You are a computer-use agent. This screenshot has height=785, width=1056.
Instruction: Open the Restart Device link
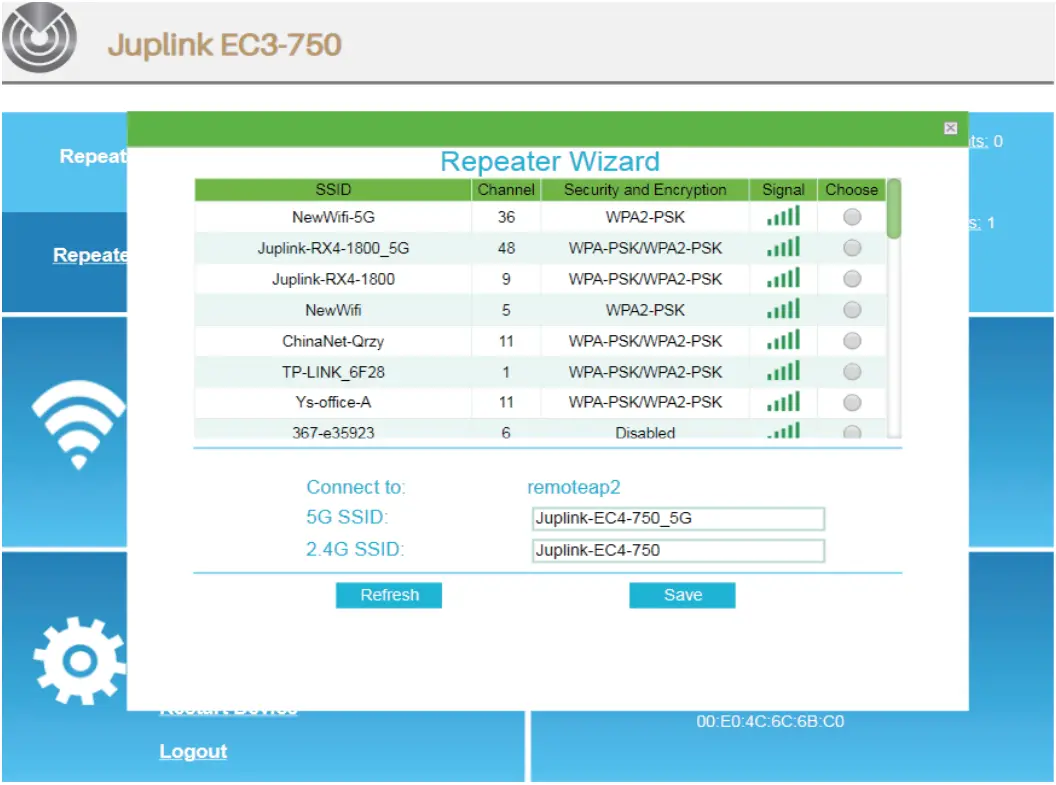click(228, 707)
